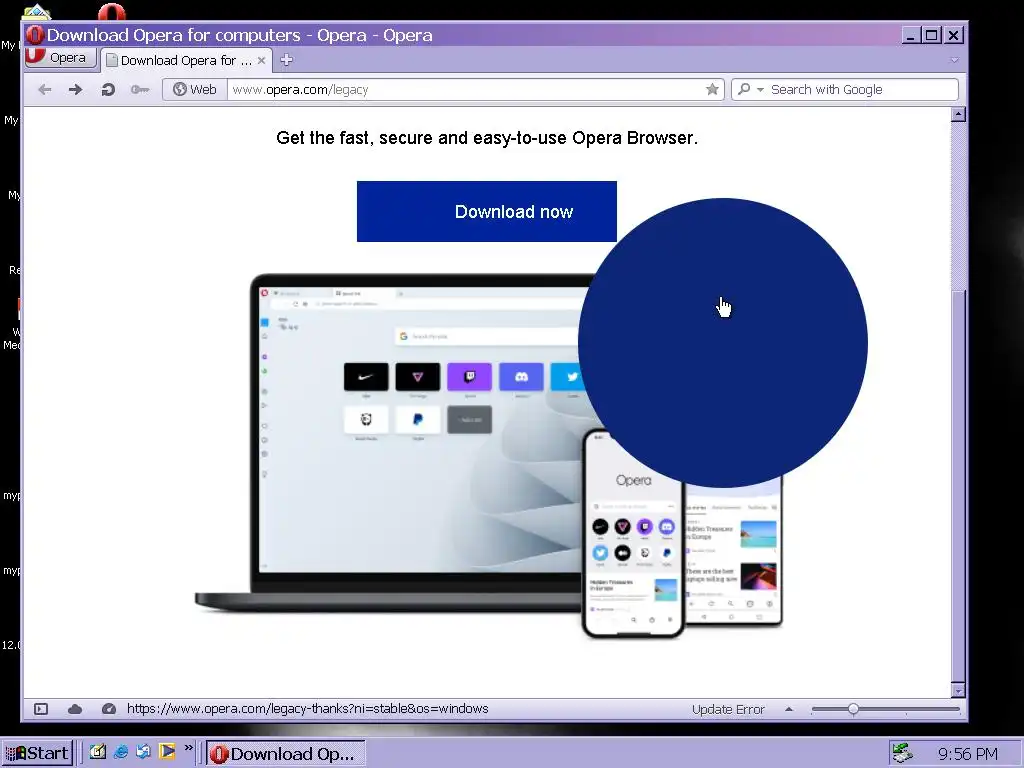This screenshot has height=768, width=1024.
Task: Bookmark page with star icon
Action: coord(712,89)
